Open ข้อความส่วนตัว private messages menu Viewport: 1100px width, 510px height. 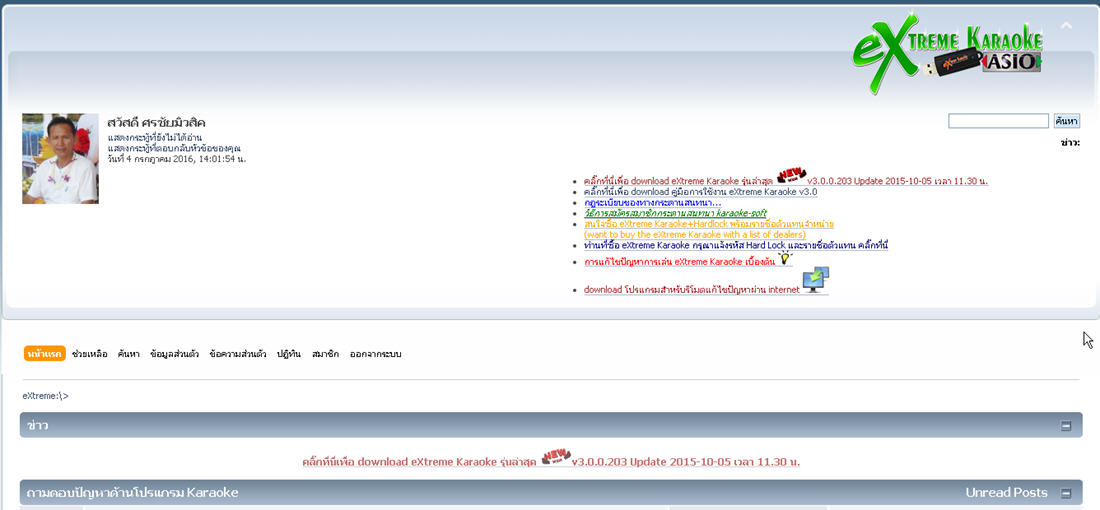click(x=237, y=354)
